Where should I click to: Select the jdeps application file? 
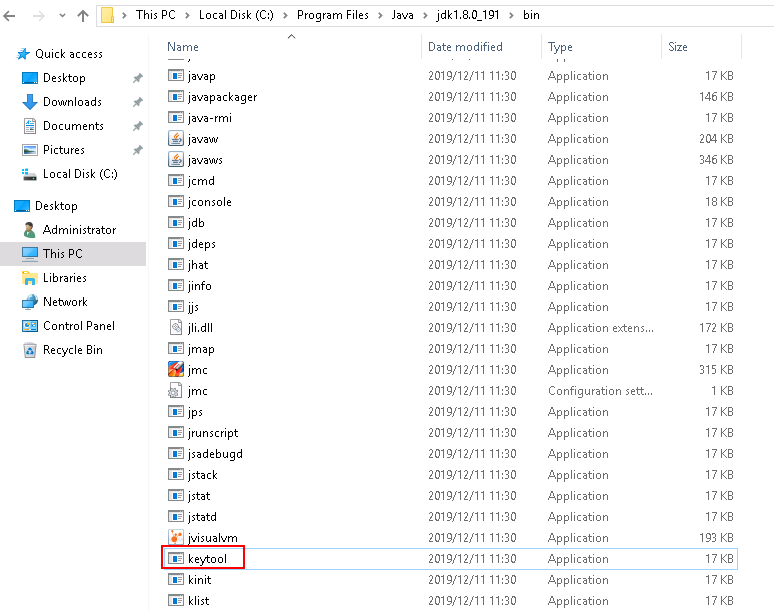[202, 244]
